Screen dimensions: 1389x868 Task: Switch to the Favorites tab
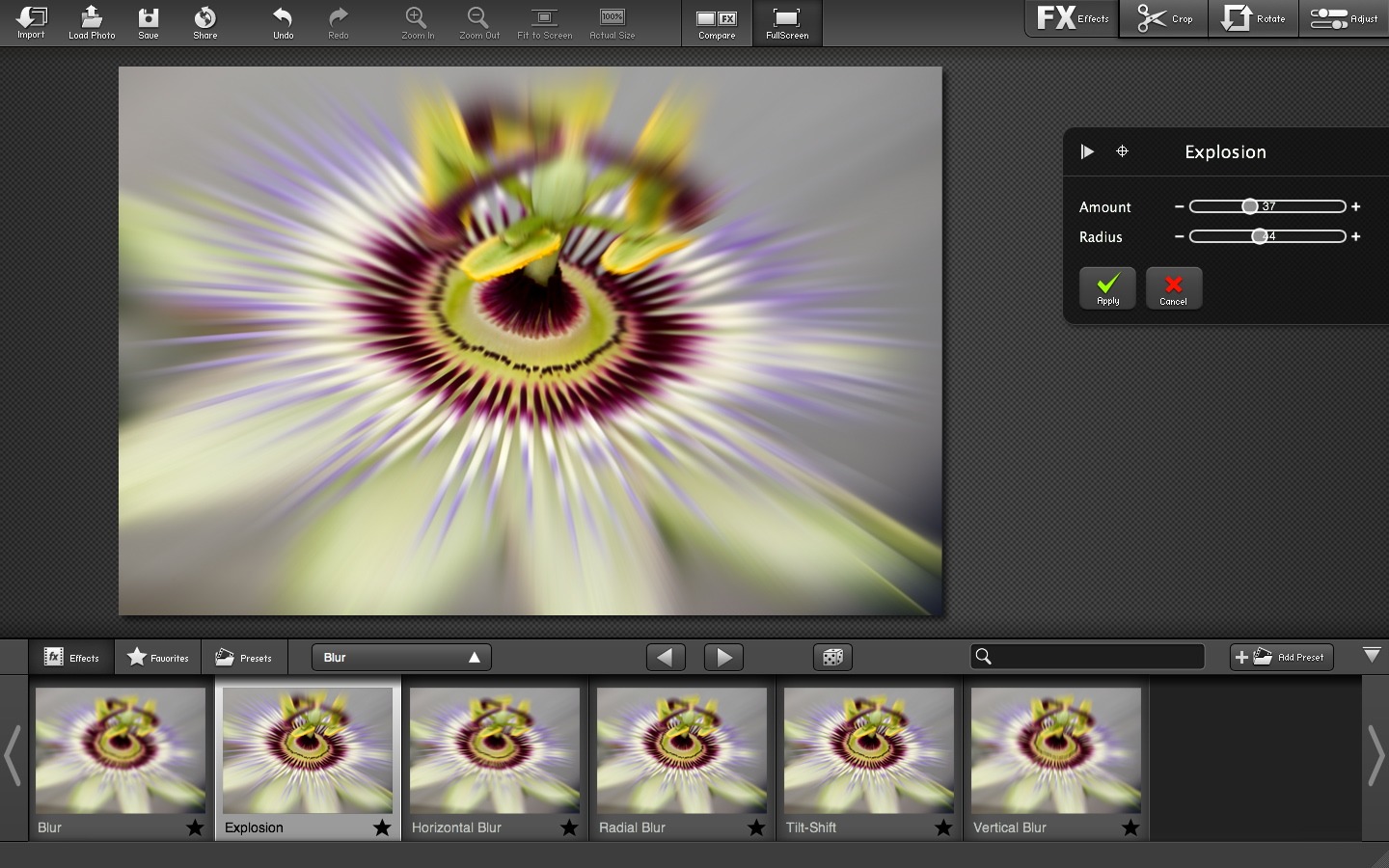pos(158,658)
